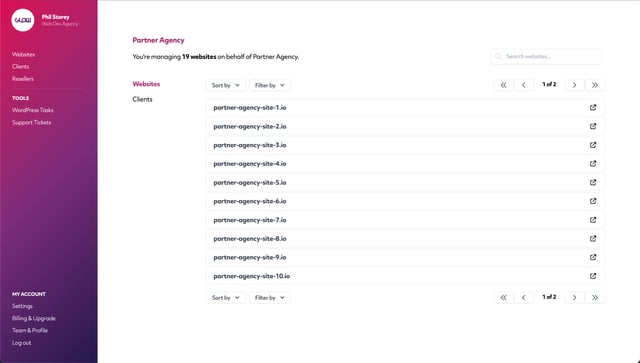
Task: Open Billing & Upgrade page
Action: click(33, 318)
